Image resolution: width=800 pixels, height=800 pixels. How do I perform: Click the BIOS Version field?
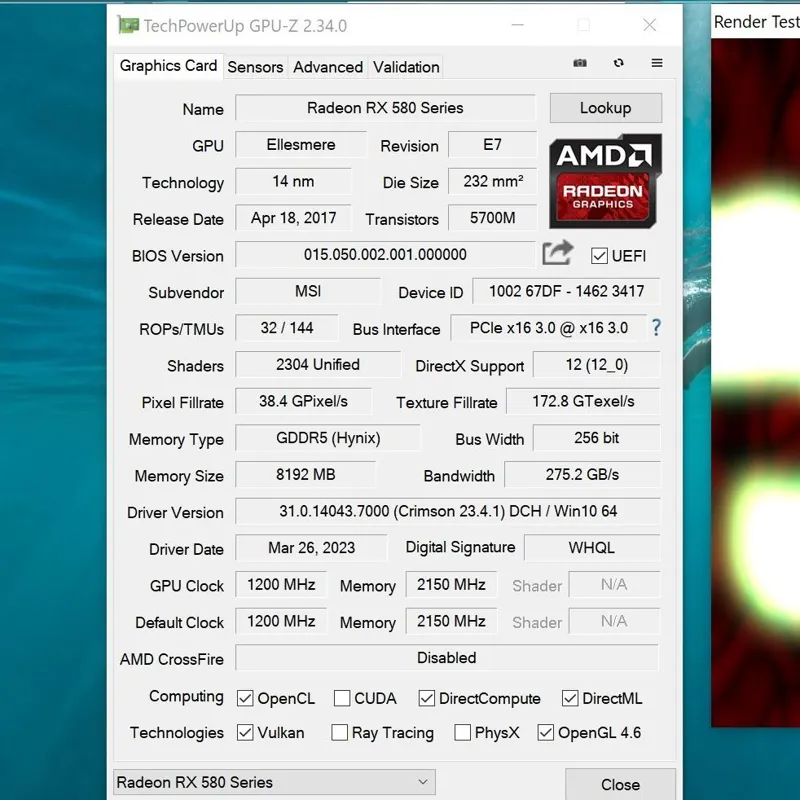click(x=385, y=255)
